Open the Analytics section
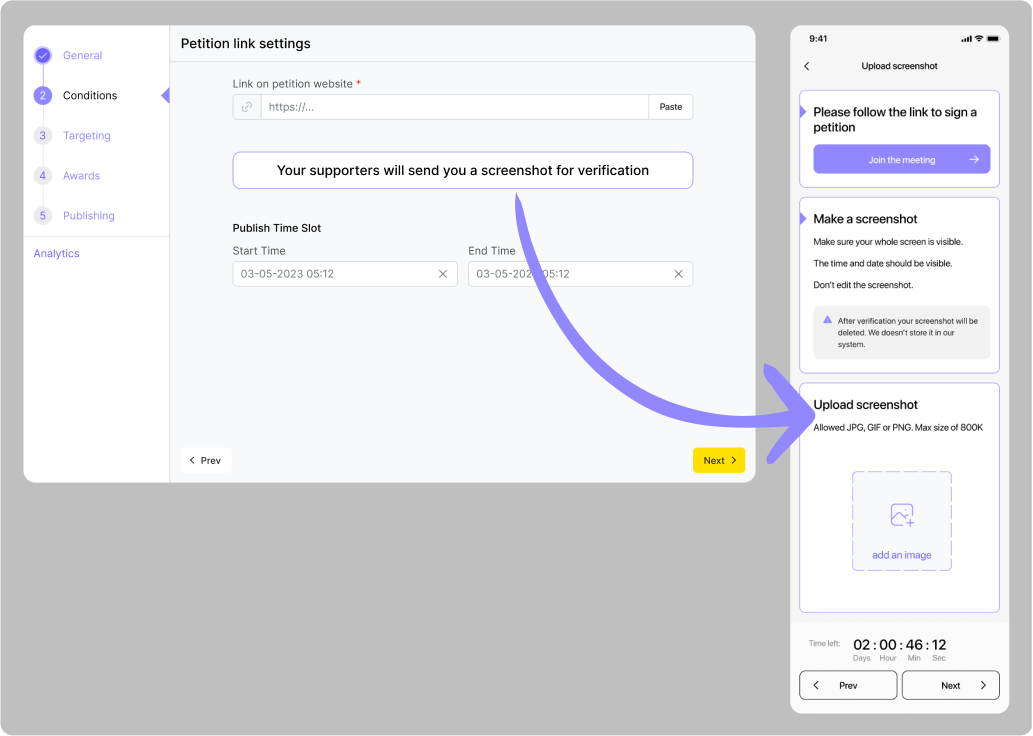 [56, 254]
